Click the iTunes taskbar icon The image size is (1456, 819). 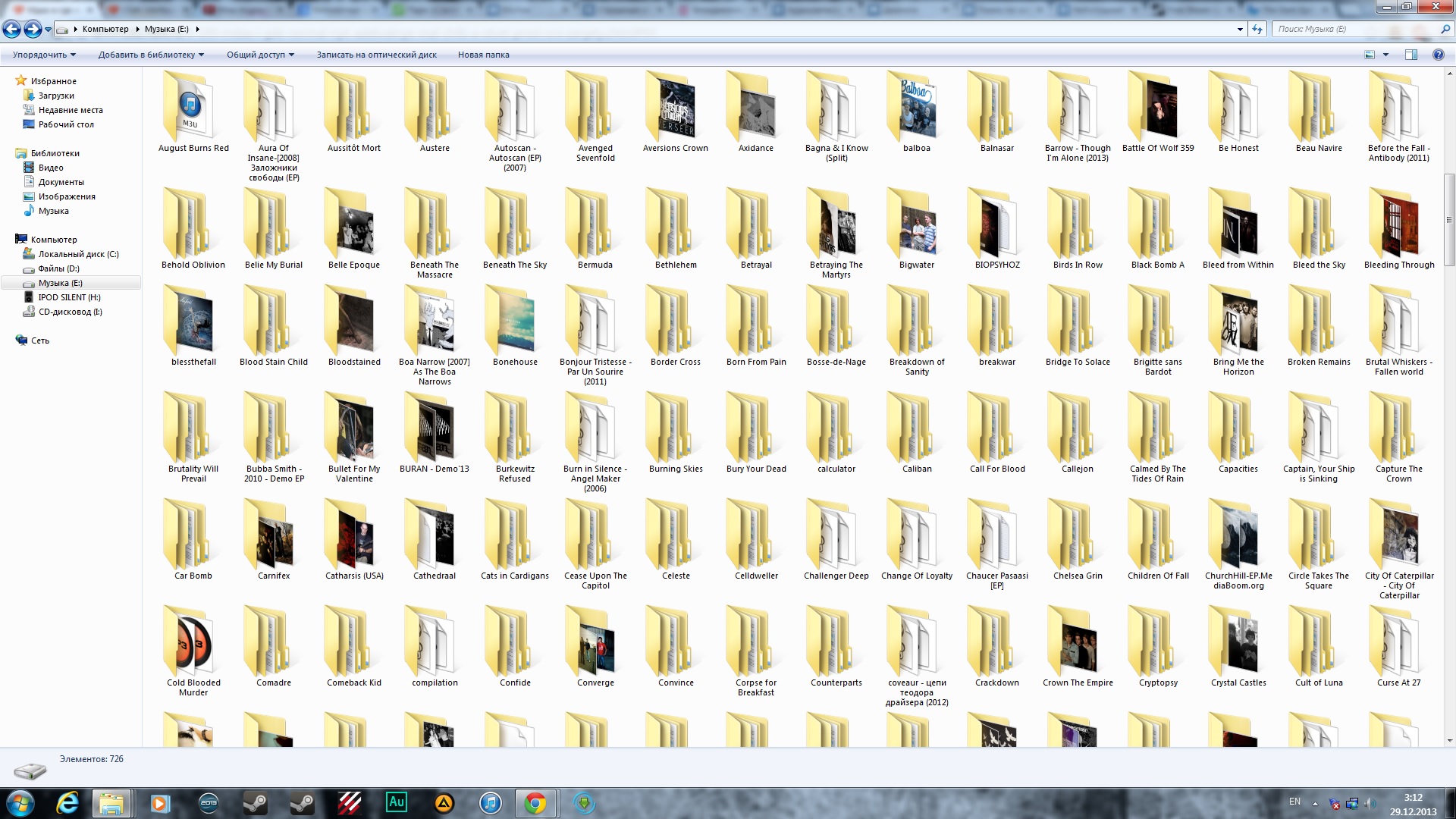pyautogui.click(x=491, y=802)
